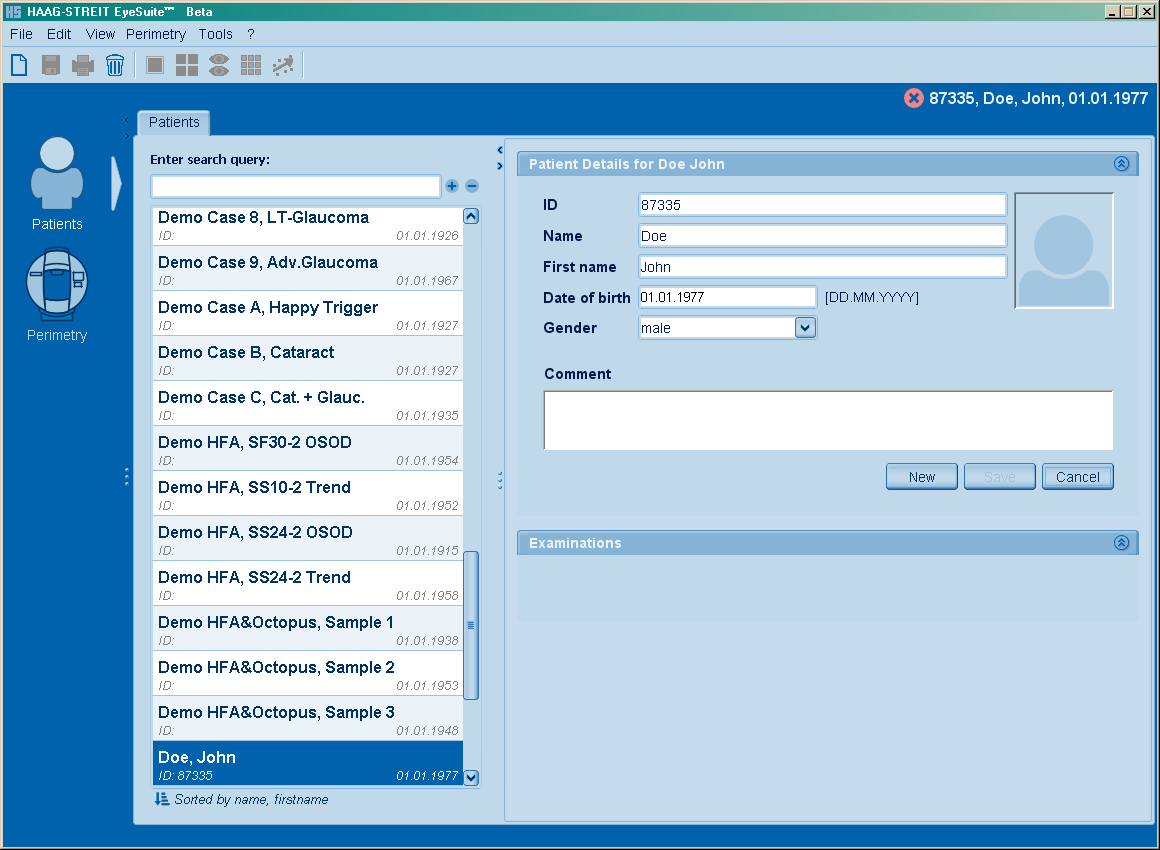The width and height of the screenshot is (1160, 850).
Task: Collapse the Patient Details panel
Action: point(1121,164)
